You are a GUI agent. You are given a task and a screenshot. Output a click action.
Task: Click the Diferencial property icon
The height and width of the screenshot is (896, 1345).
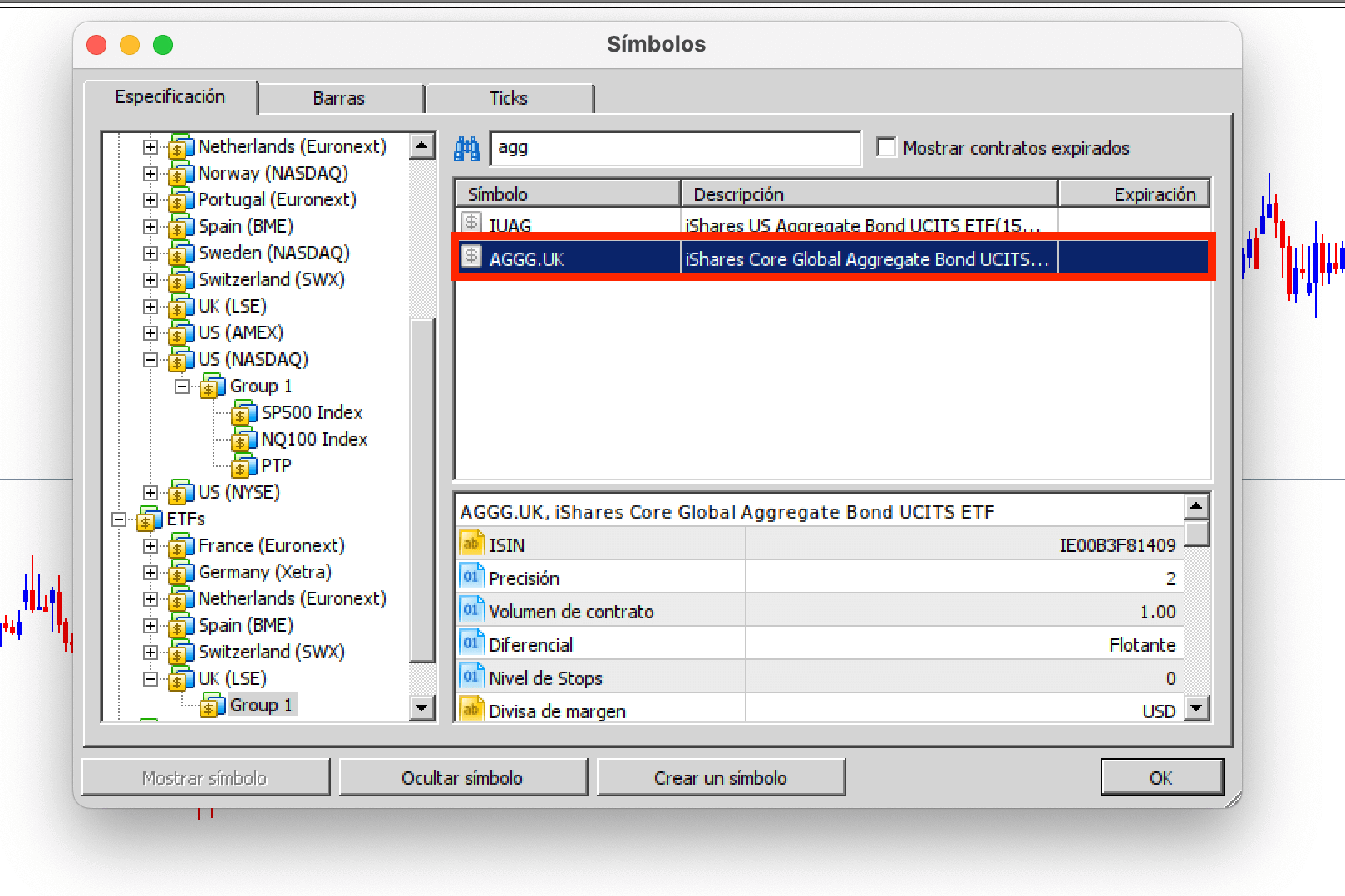471,643
